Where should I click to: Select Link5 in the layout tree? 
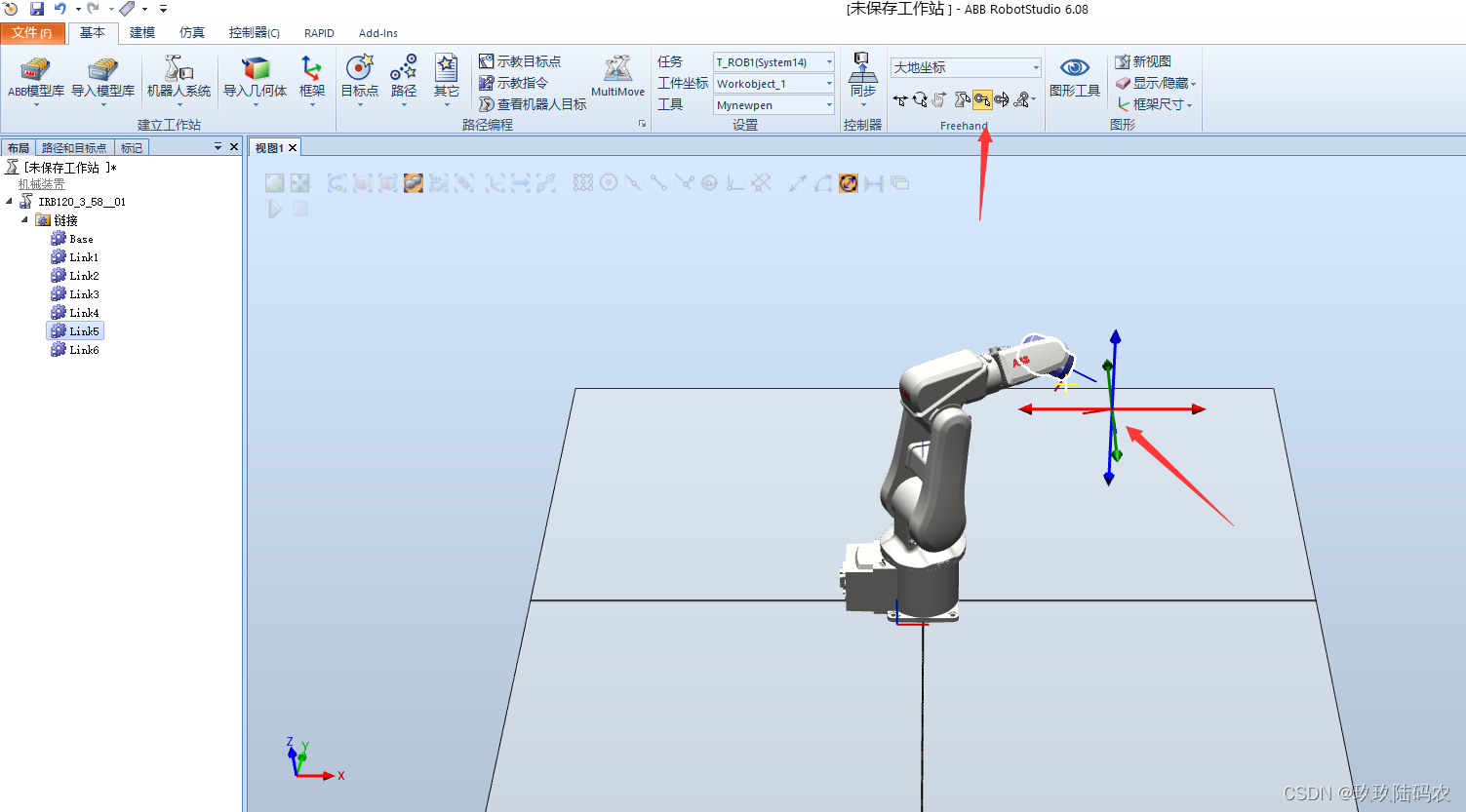point(75,331)
